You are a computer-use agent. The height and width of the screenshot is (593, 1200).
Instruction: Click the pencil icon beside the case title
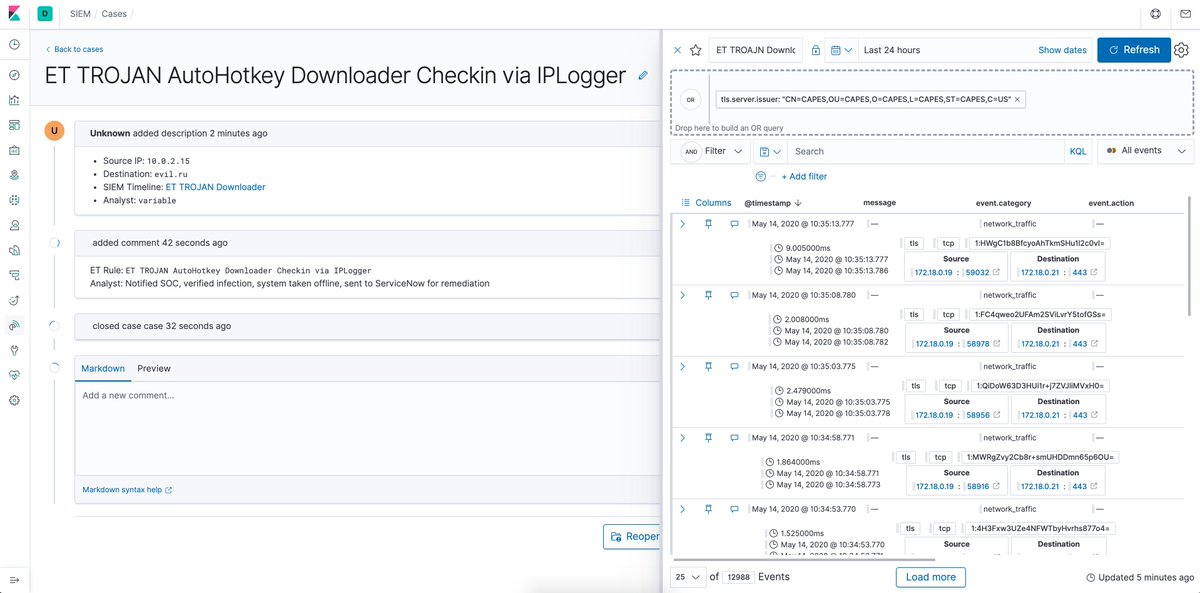coord(643,75)
